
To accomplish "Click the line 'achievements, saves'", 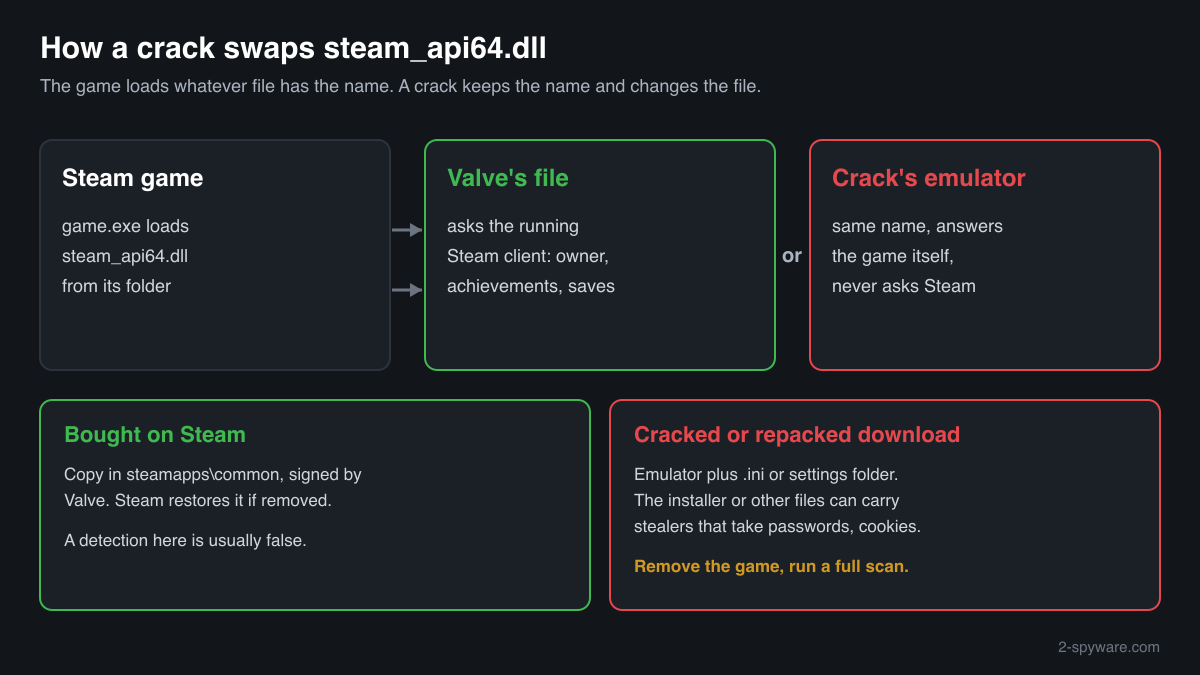I will click(531, 286).
